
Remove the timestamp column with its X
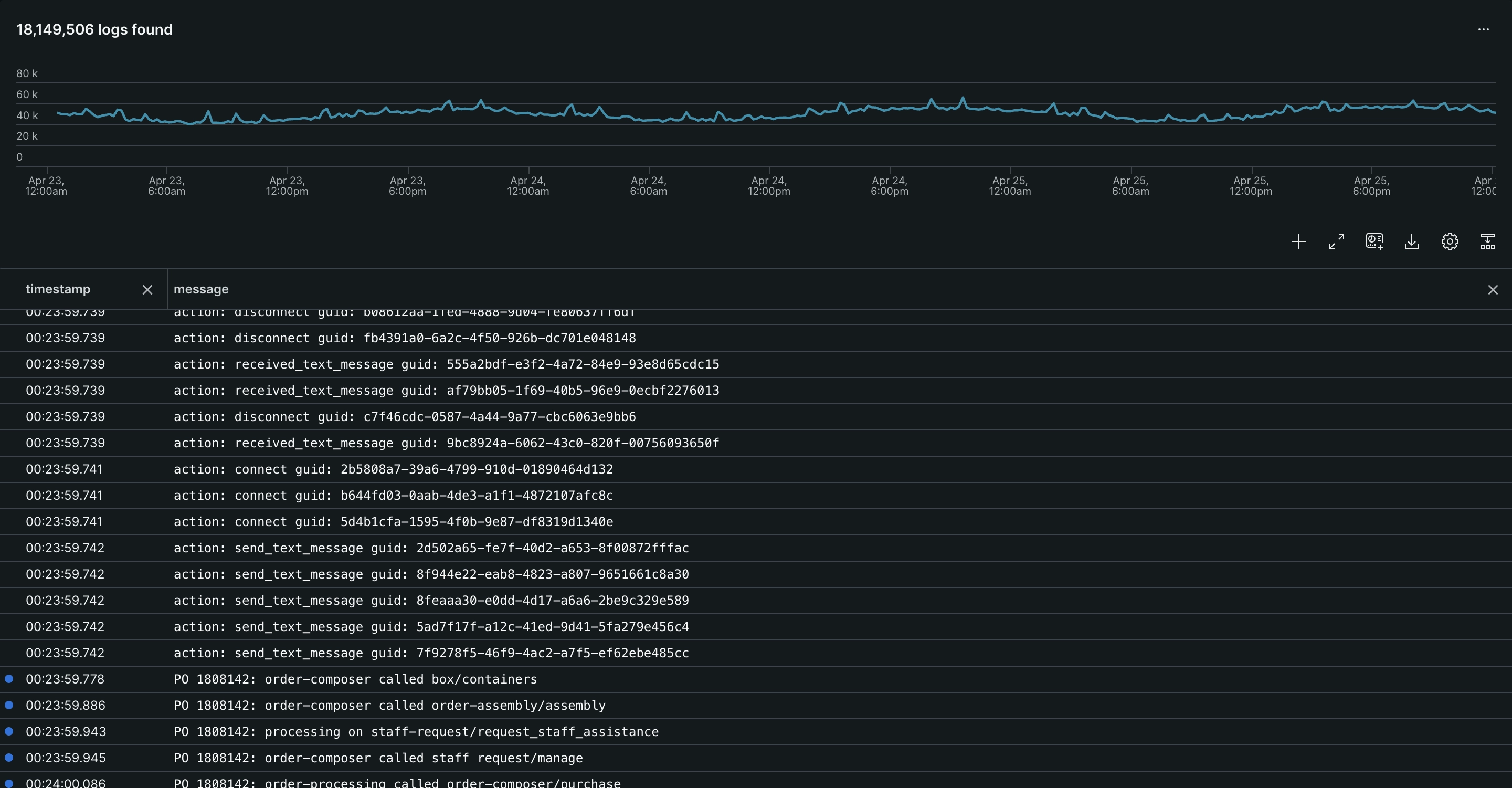point(147,289)
